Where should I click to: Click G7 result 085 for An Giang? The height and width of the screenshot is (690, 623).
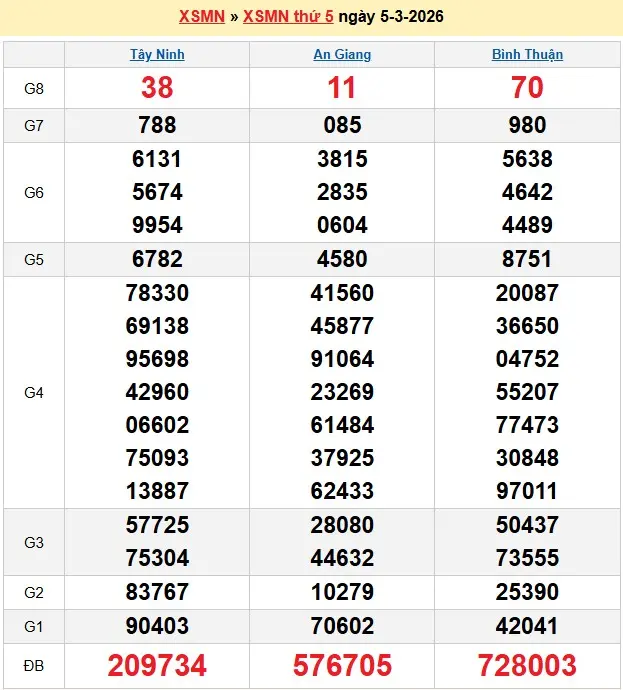click(x=341, y=125)
